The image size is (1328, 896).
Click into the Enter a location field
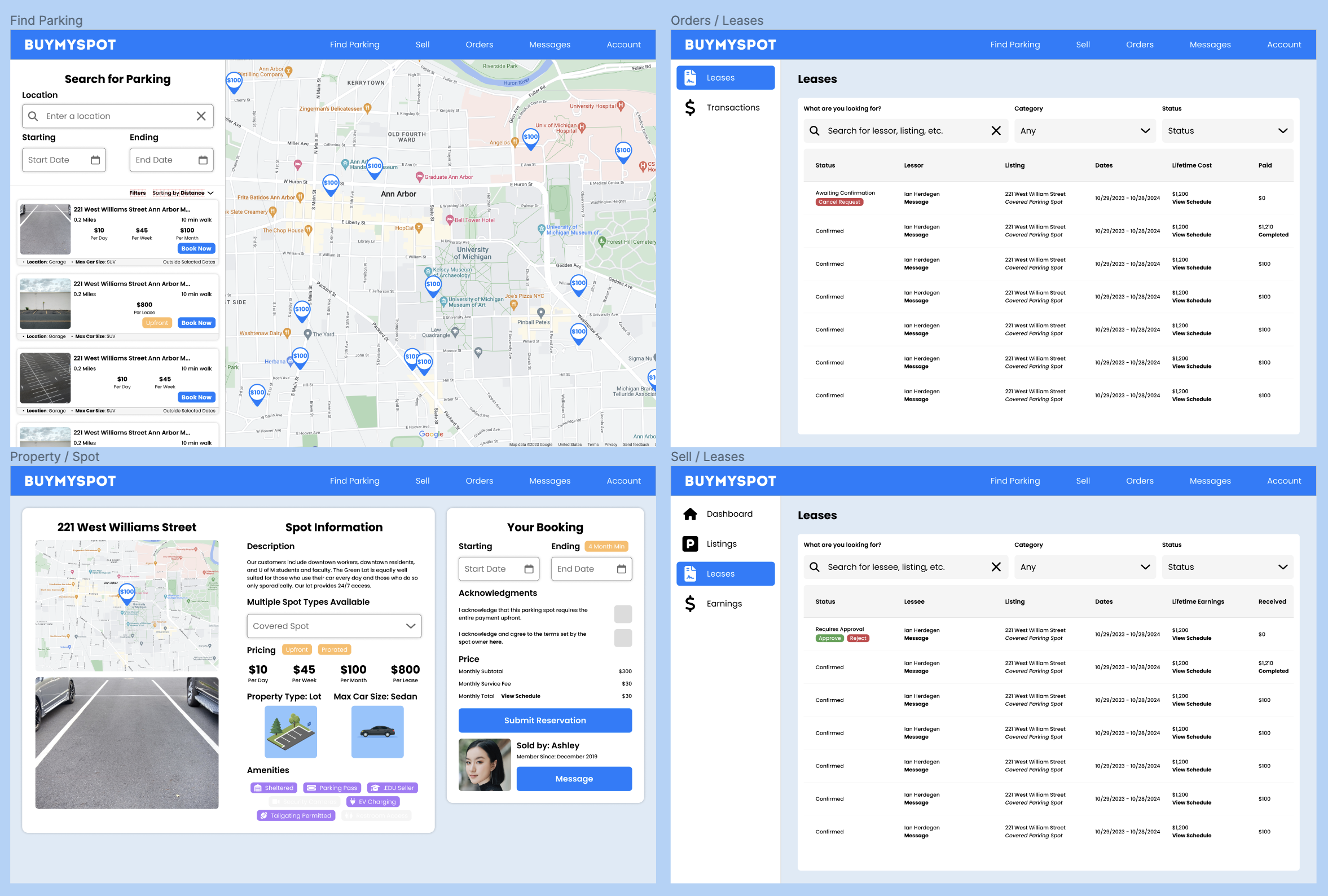[x=118, y=116]
